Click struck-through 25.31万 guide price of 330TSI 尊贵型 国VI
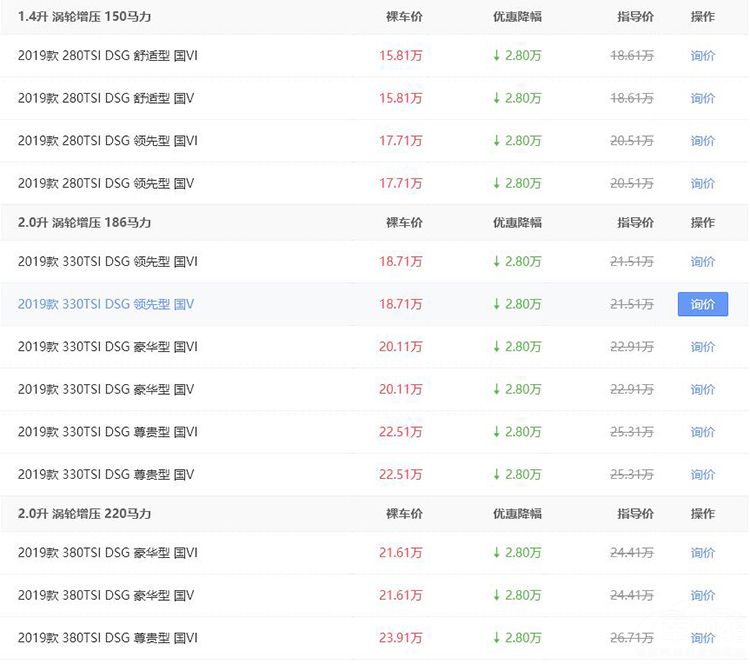750x664 pixels. click(632, 432)
